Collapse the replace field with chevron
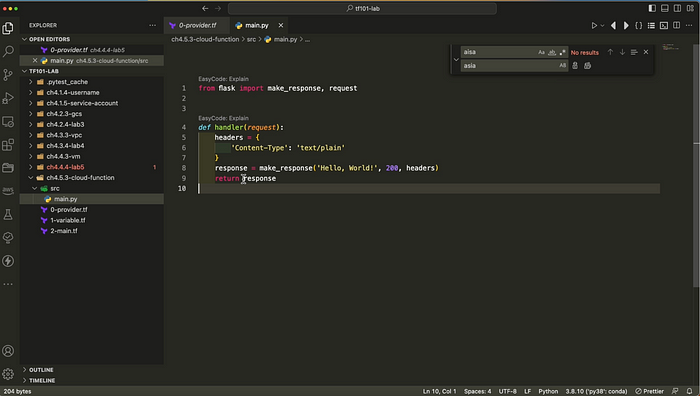This screenshot has width=700, height=396. (456, 59)
